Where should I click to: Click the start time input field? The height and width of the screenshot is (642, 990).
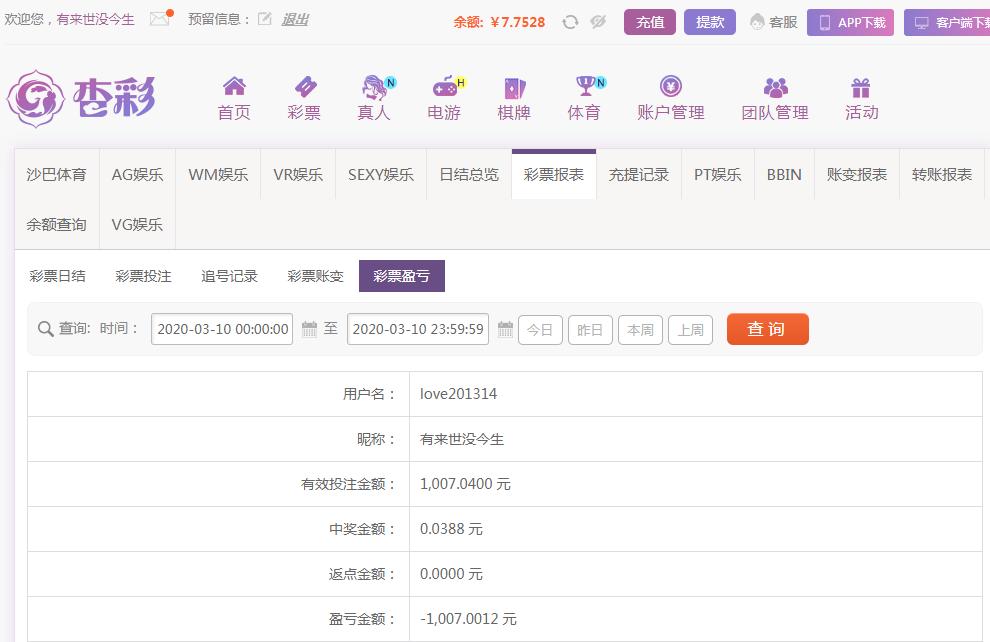(x=222, y=329)
